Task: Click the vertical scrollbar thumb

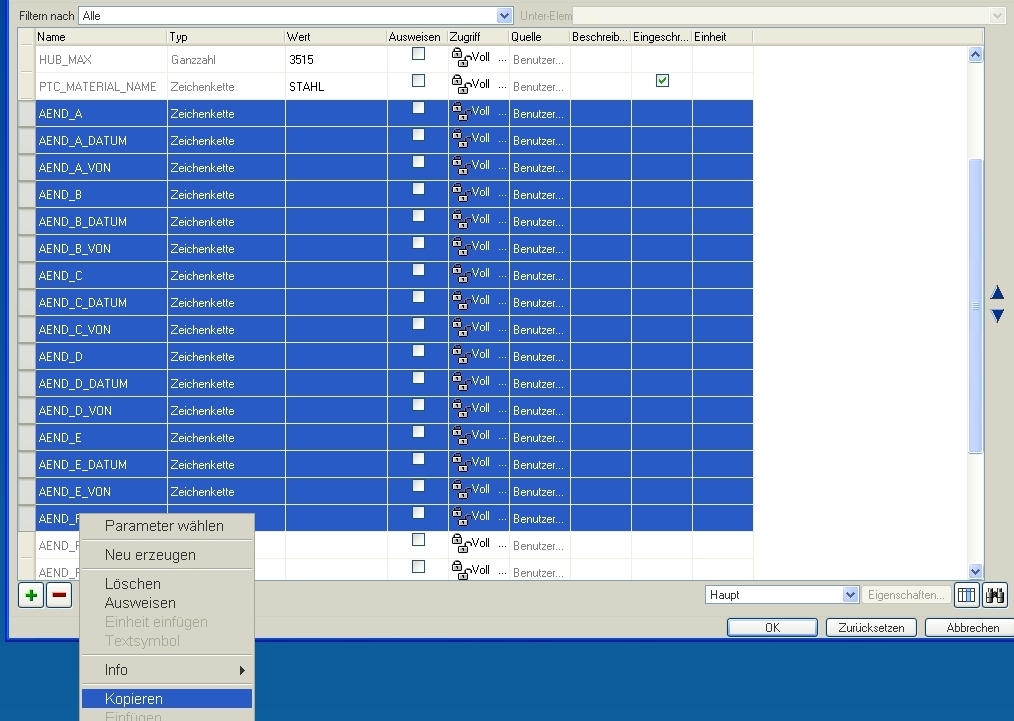Action: tap(975, 306)
